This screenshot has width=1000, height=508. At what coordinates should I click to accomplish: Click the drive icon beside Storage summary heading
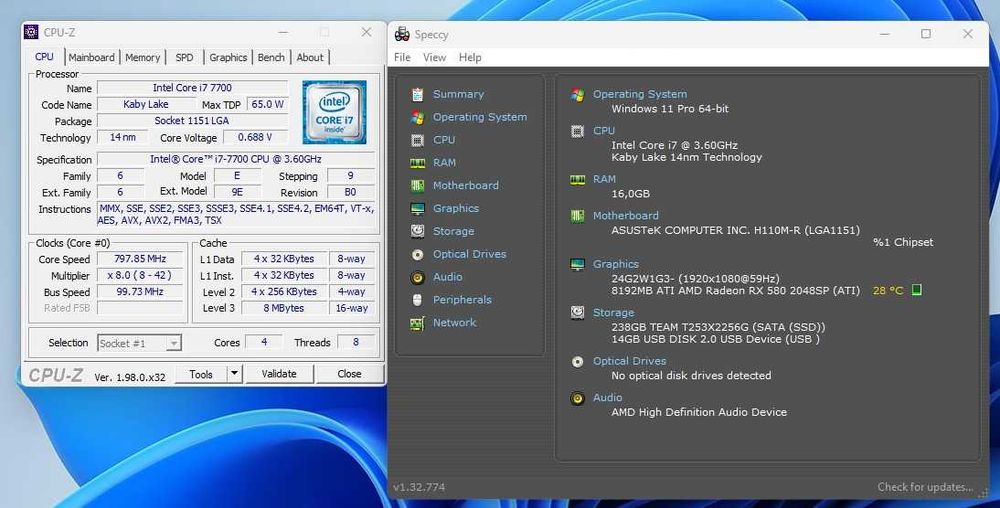click(x=578, y=313)
